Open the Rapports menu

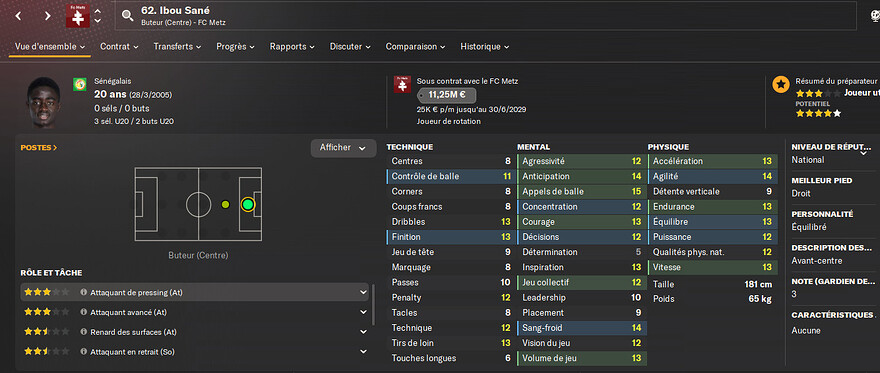(292, 47)
